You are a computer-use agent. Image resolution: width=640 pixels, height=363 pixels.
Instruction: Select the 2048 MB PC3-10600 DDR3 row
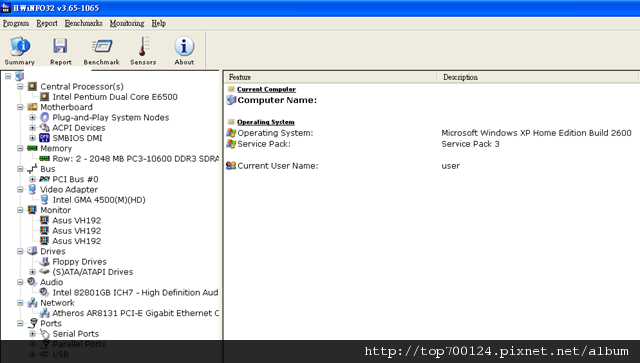point(136,158)
